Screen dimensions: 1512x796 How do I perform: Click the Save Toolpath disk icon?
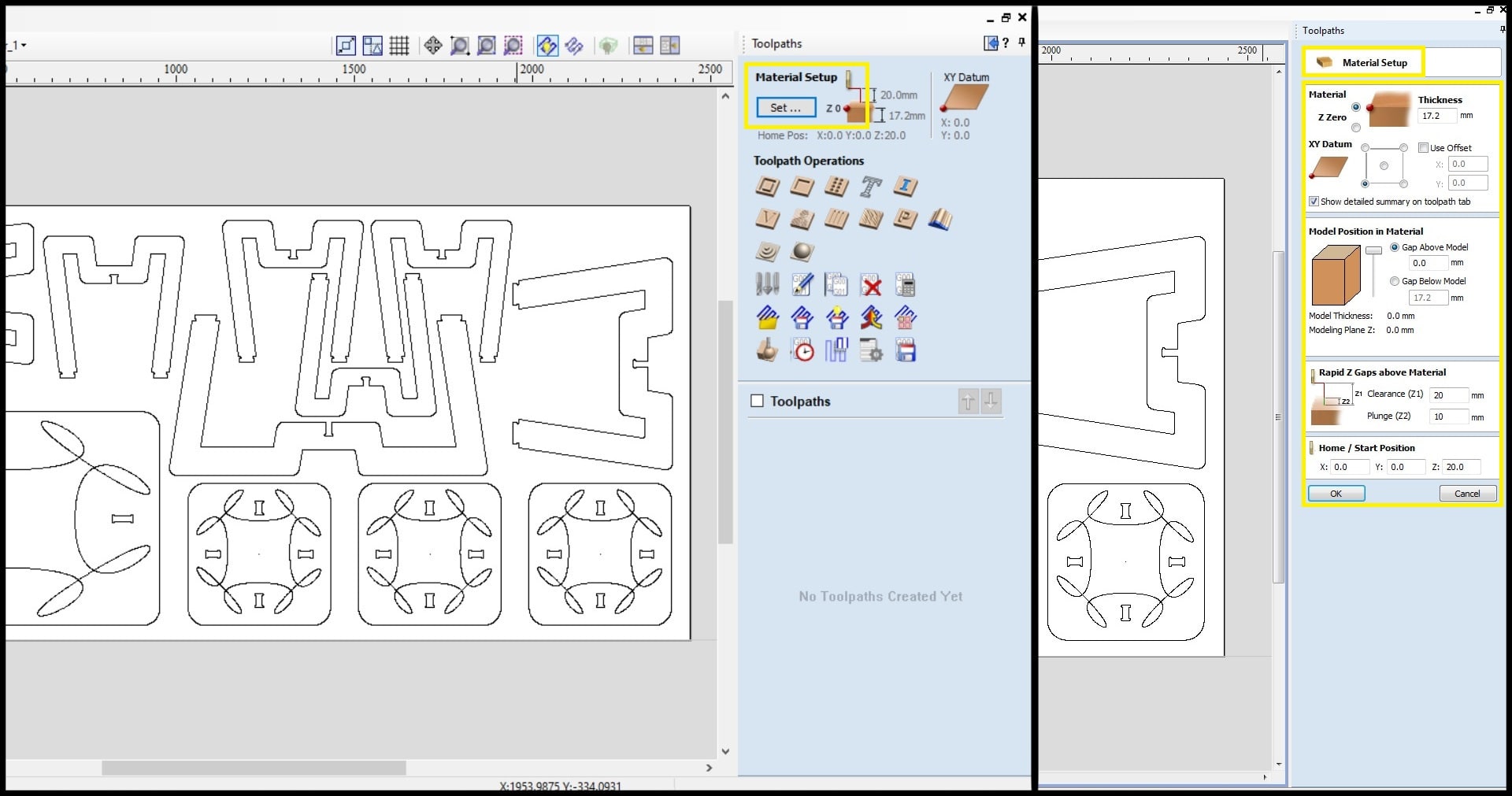906,350
